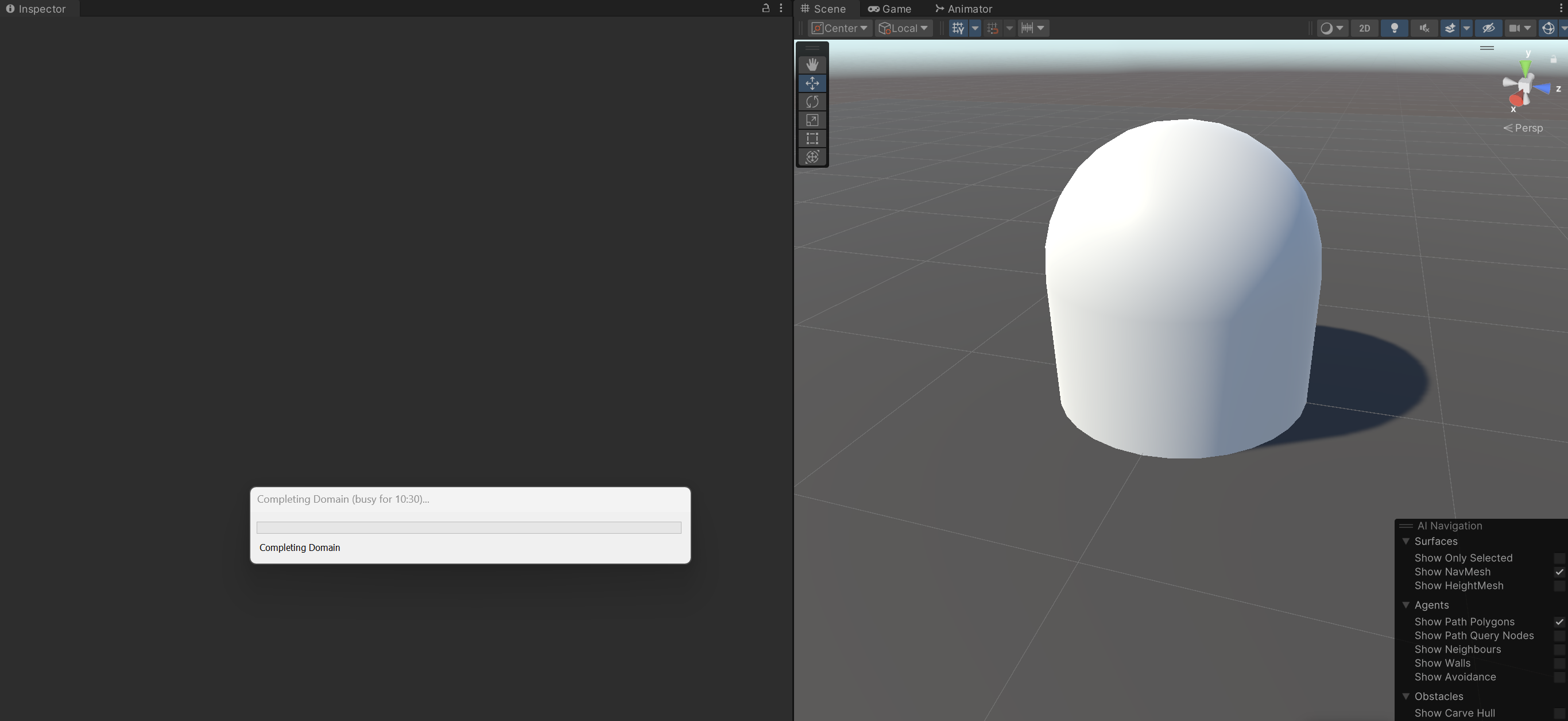Toggle hidden objects visibility eye icon
Viewport: 1568px width, 721px height.
[x=1488, y=28]
